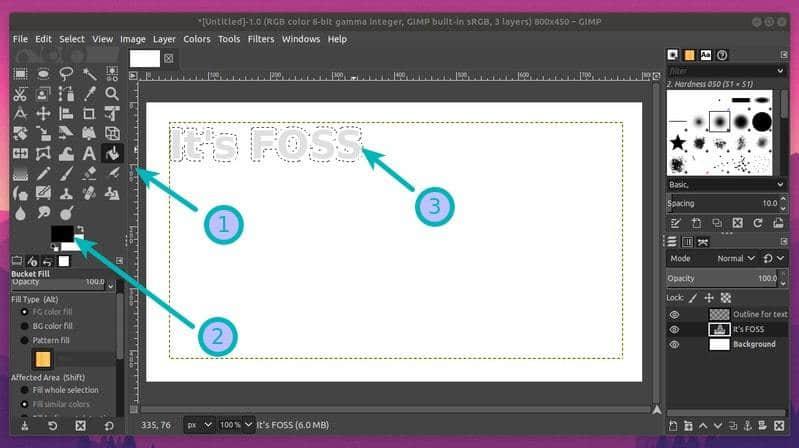The width and height of the screenshot is (799, 448).
Task: Select the Pencil tool
Action: point(43,173)
